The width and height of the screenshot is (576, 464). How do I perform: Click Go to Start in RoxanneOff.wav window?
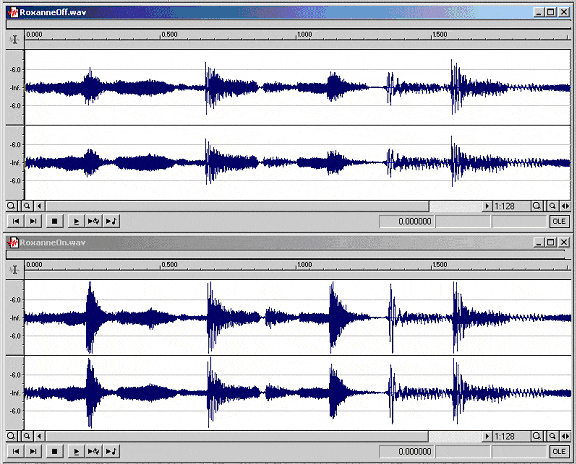point(16,221)
